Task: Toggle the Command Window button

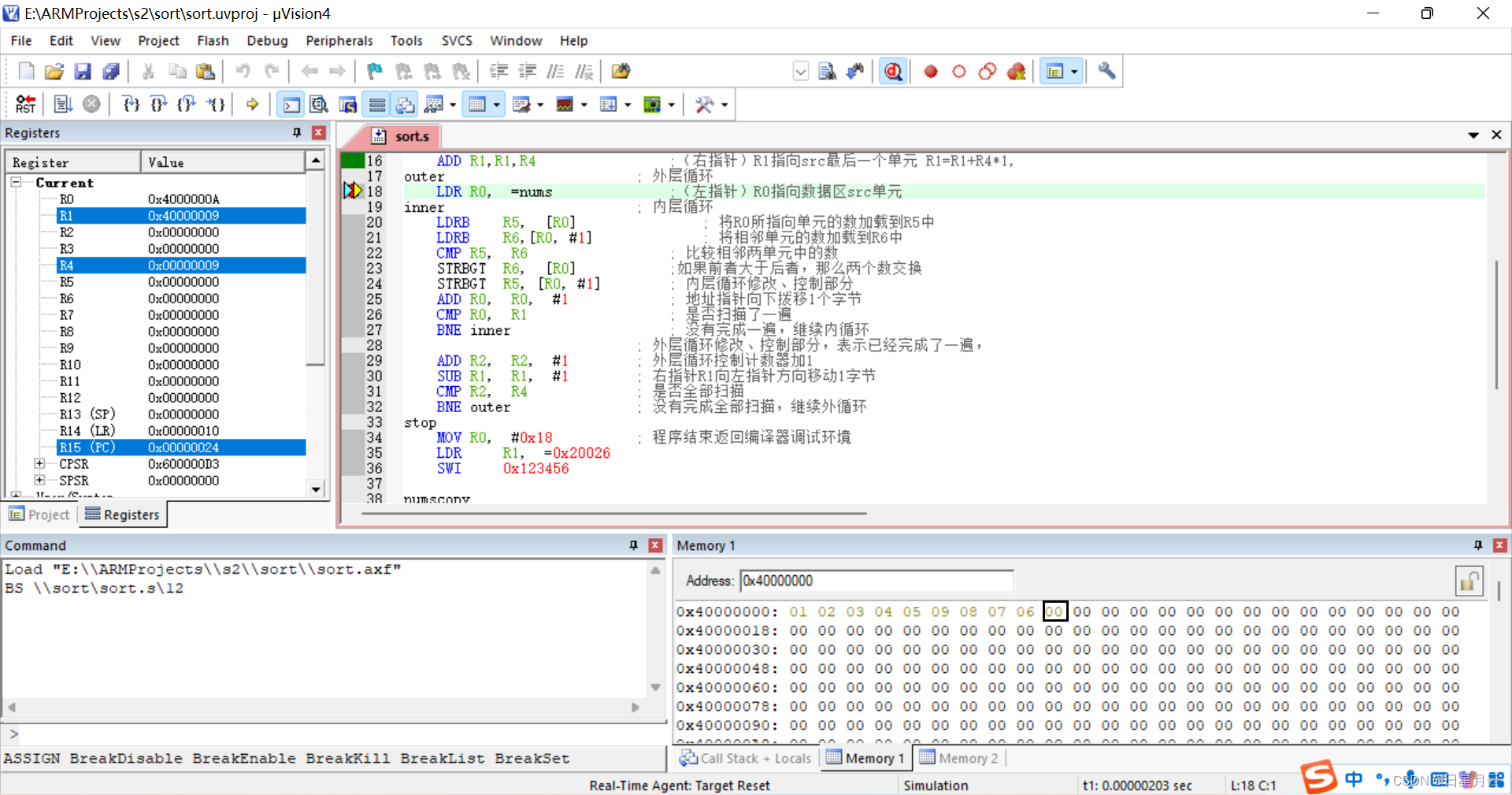Action: [x=291, y=104]
